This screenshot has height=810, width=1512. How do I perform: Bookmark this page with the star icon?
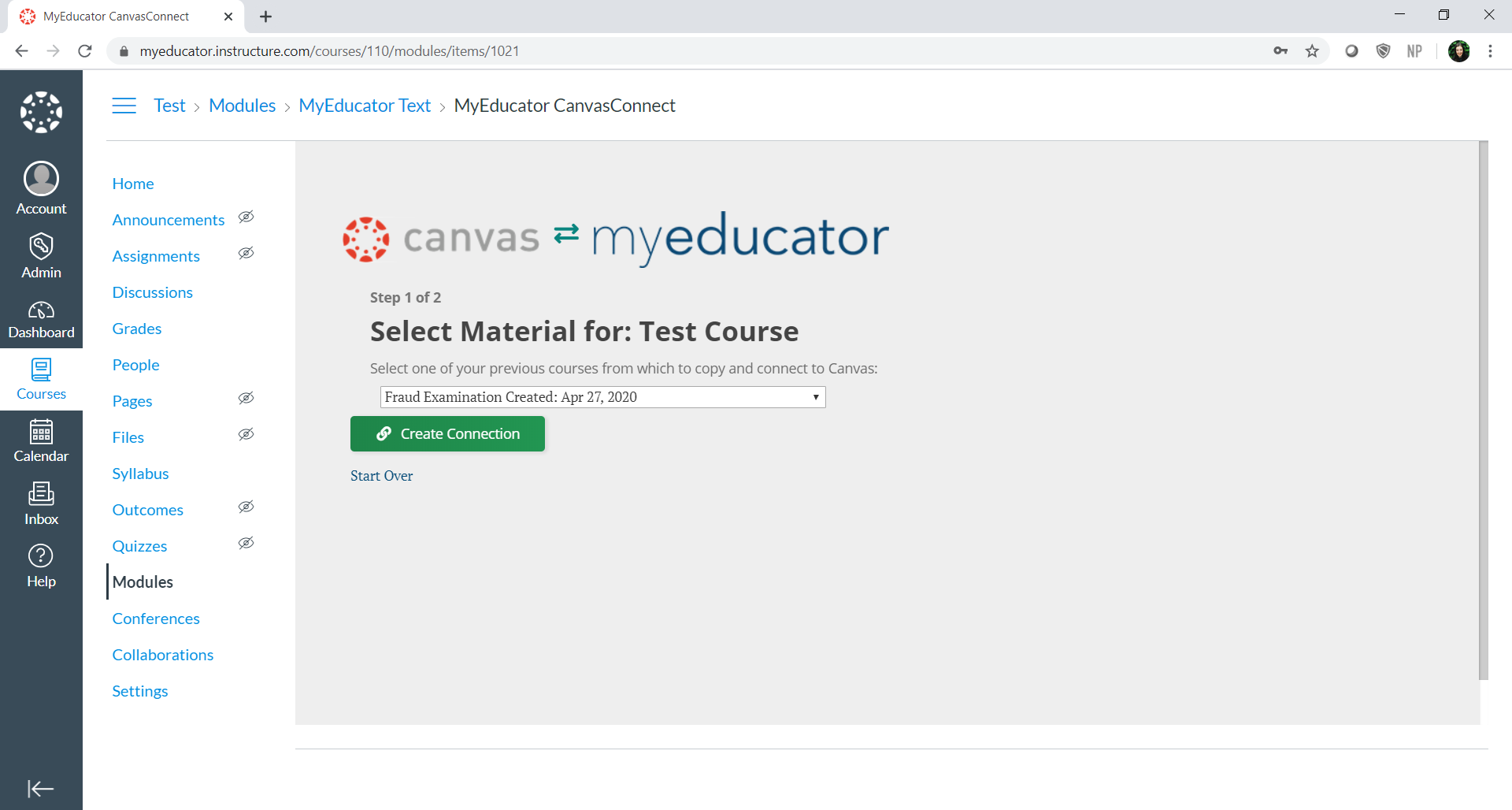[1312, 51]
